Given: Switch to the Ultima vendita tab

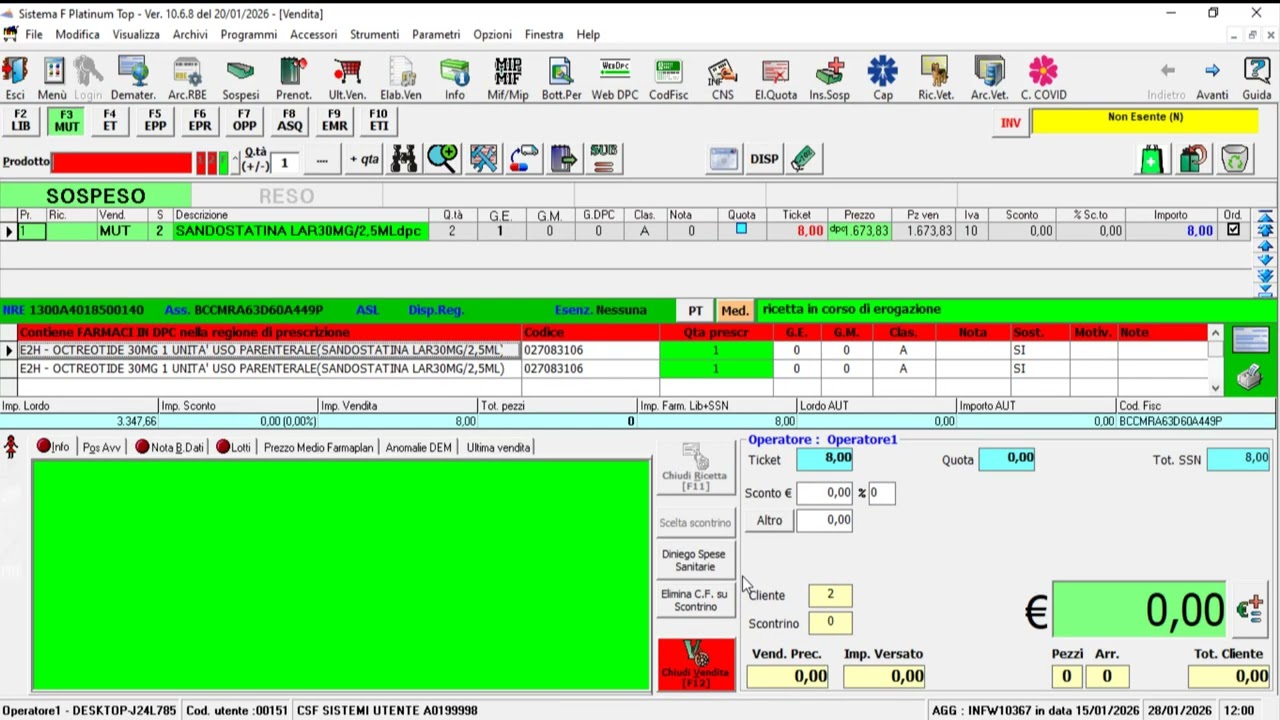Looking at the screenshot, I should coord(498,447).
